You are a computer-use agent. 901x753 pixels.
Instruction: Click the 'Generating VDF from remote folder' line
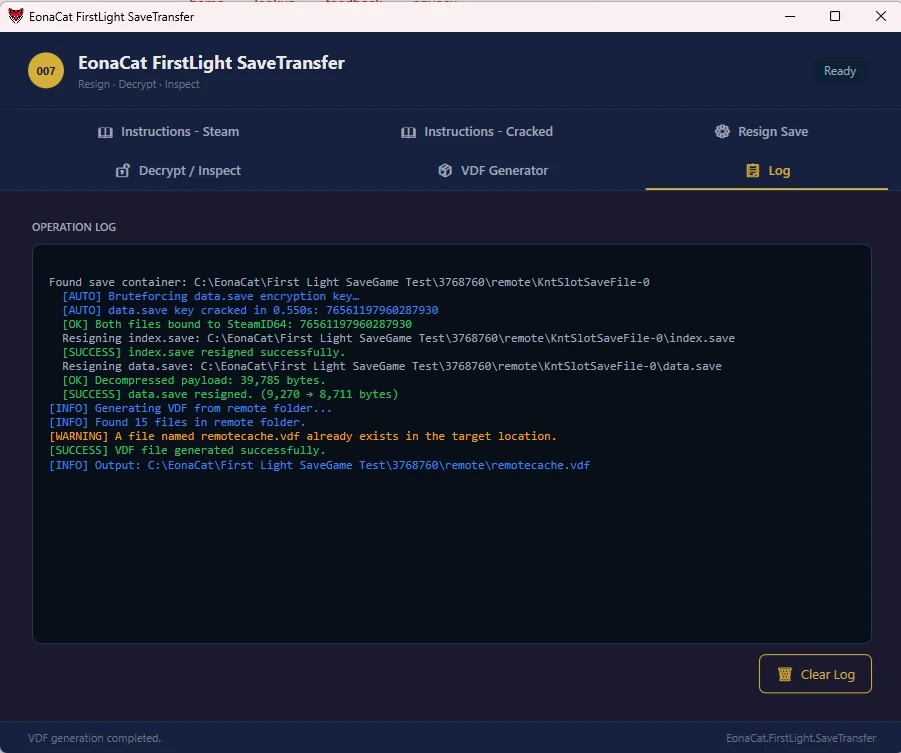pyautogui.click(x=190, y=408)
